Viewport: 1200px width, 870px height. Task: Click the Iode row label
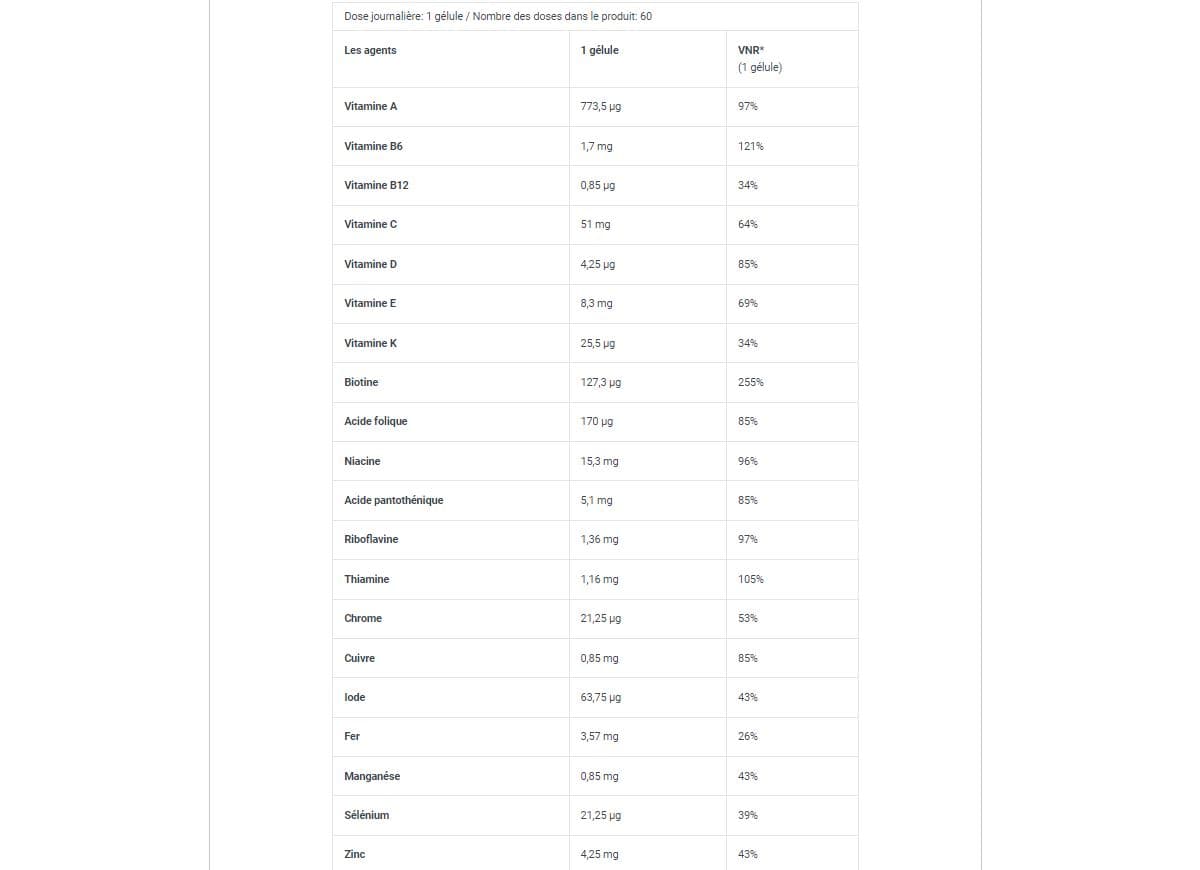coord(354,697)
